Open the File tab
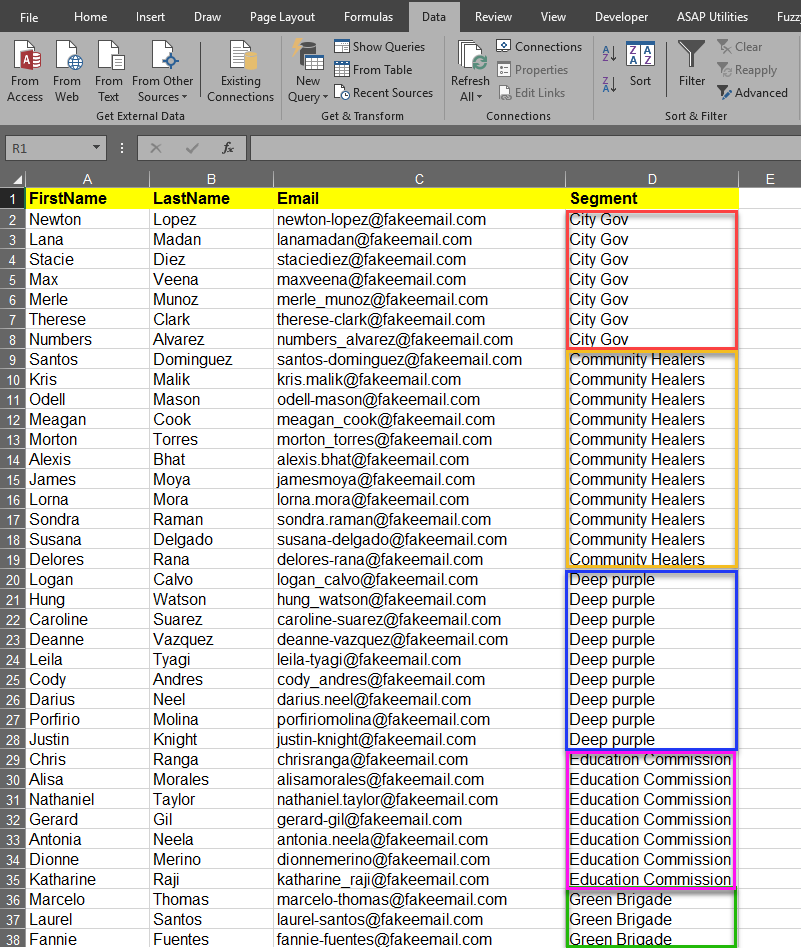801x948 pixels. (29, 17)
